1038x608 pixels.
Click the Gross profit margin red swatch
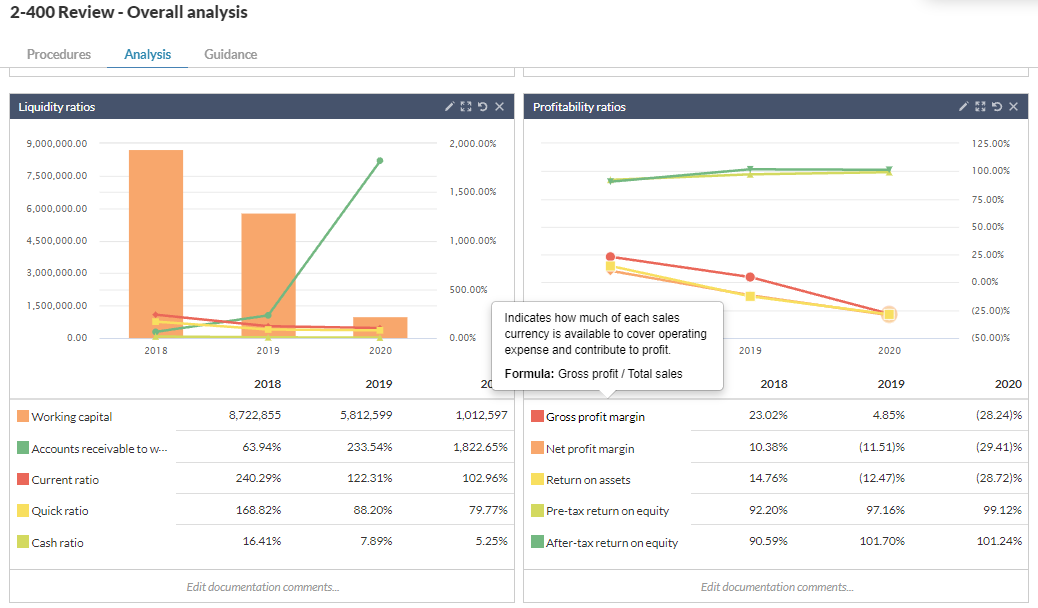tap(537, 417)
